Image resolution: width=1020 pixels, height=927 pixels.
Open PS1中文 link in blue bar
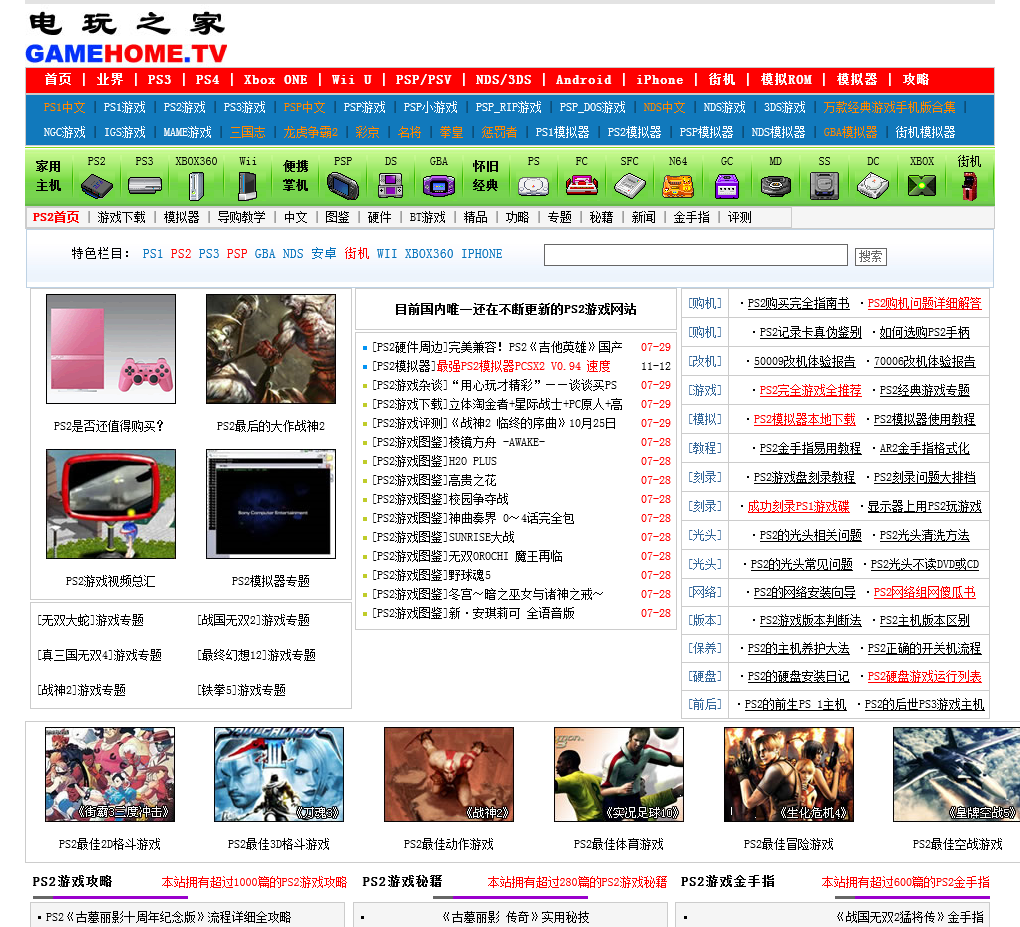[64, 107]
